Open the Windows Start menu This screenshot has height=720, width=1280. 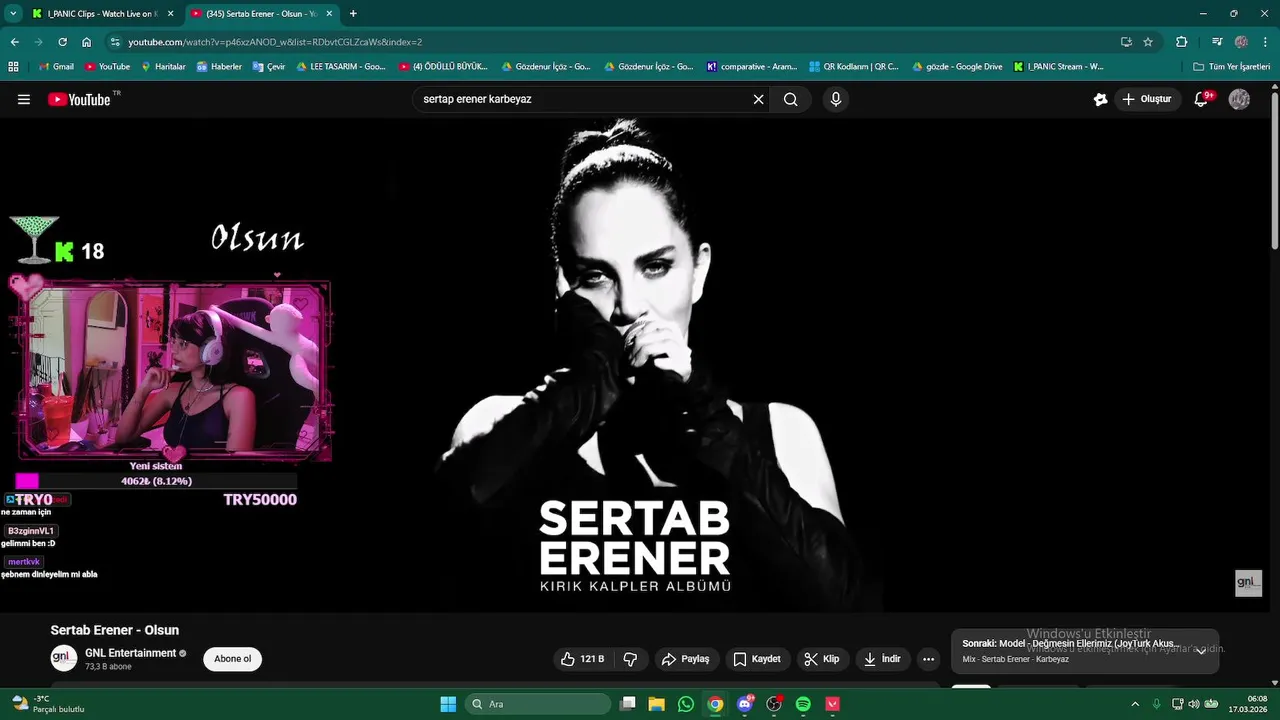point(448,704)
